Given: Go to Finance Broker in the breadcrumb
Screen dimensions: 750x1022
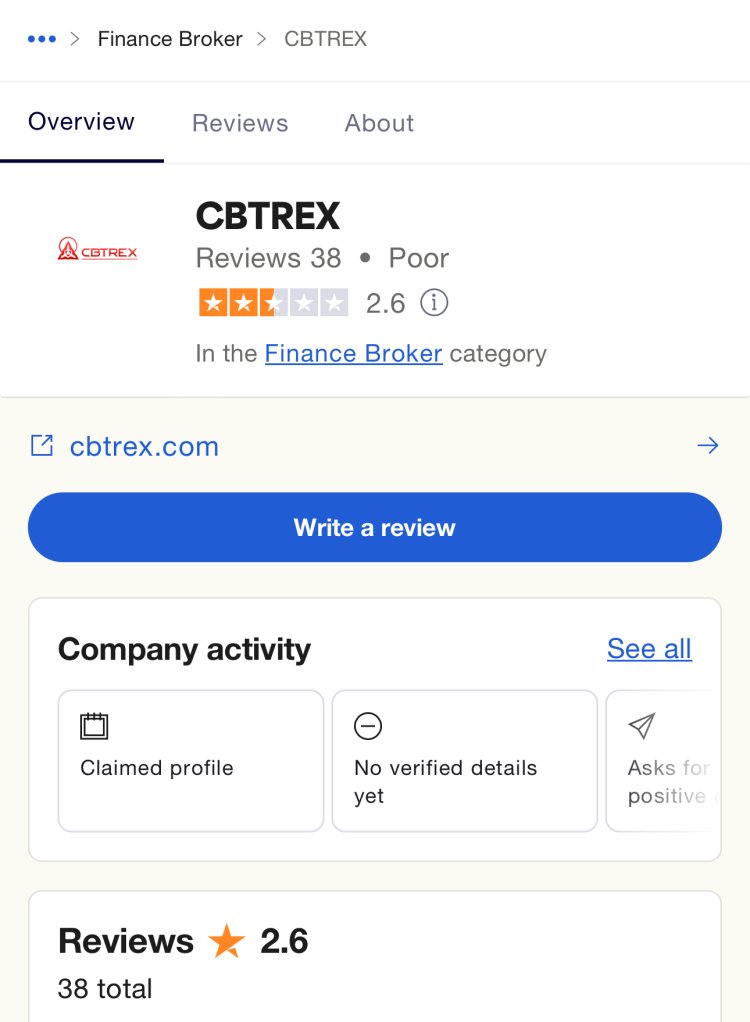Looking at the screenshot, I should coord(170,39).
